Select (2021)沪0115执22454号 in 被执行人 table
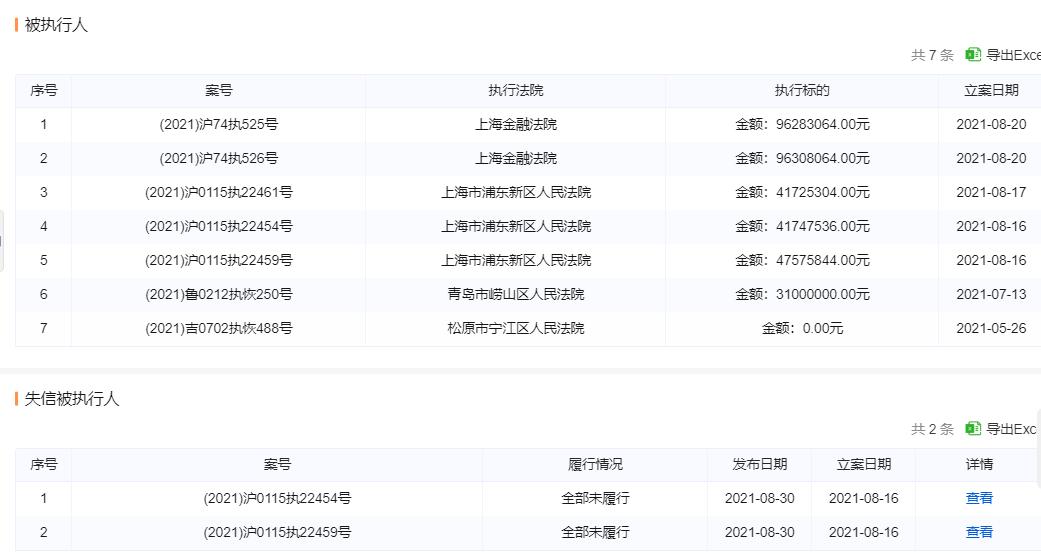This screenshot has width=1041, height=554. 218,226
